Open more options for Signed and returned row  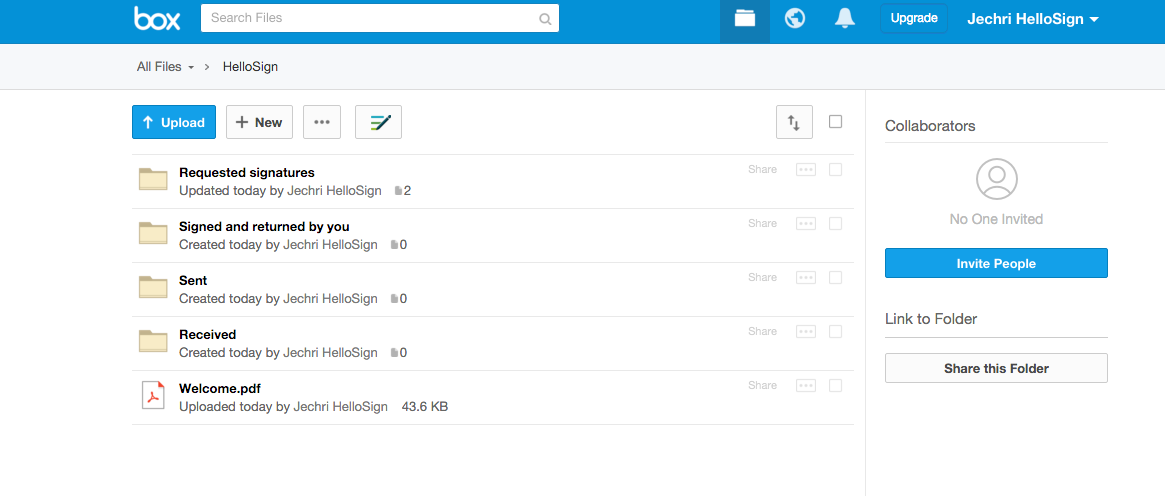tap(806, 223)
